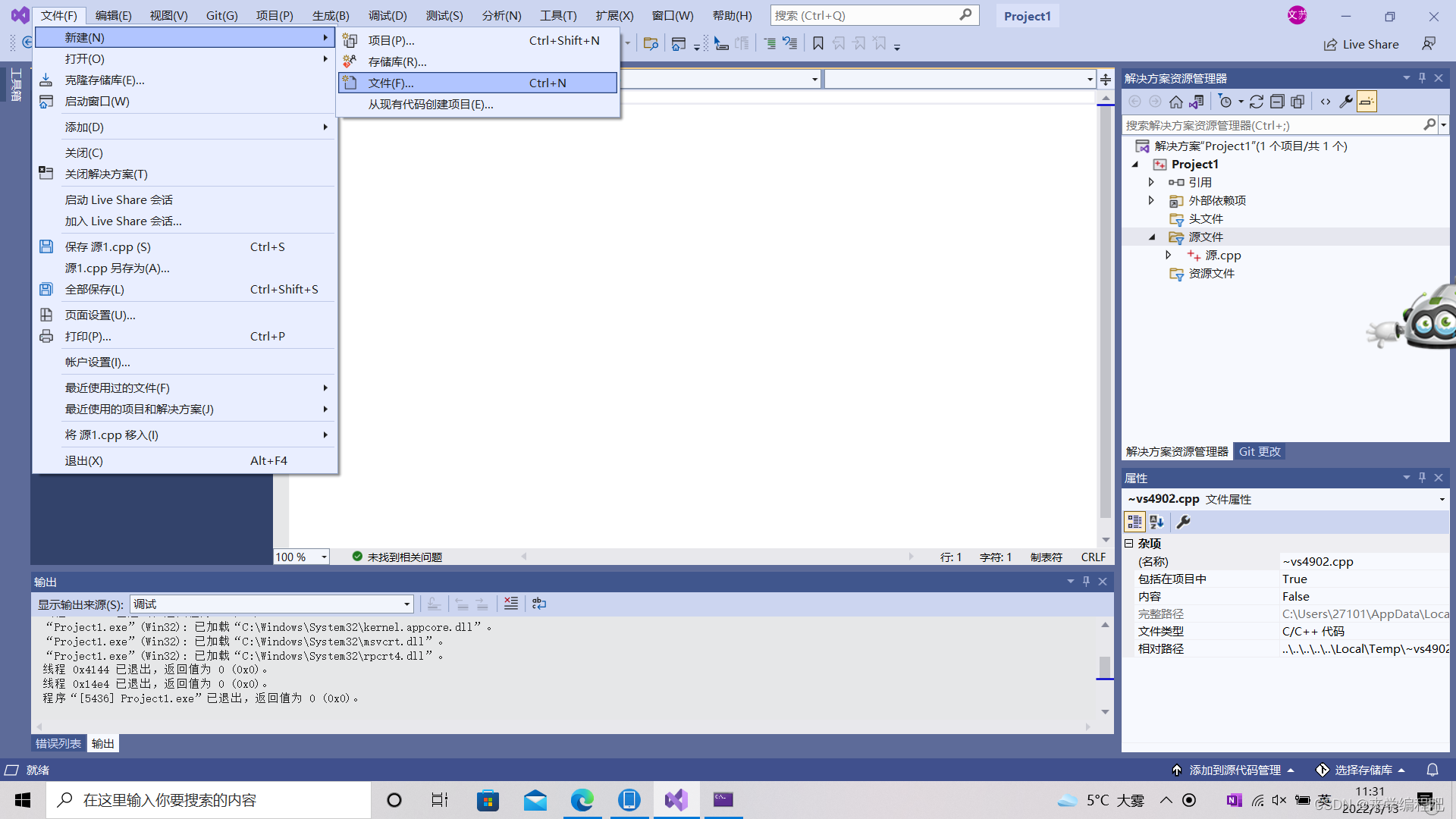Expand the 引用 tree node

click(1151, 182)
